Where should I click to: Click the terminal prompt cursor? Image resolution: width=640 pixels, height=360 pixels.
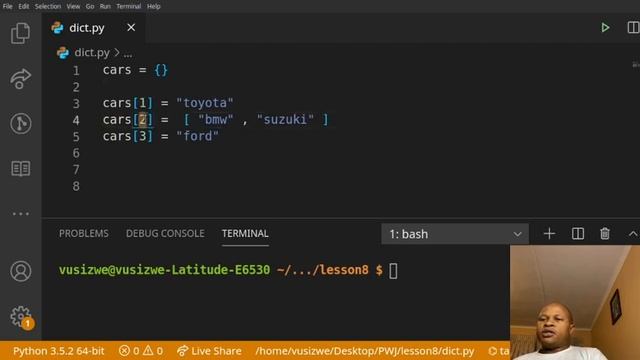point(393,271)
